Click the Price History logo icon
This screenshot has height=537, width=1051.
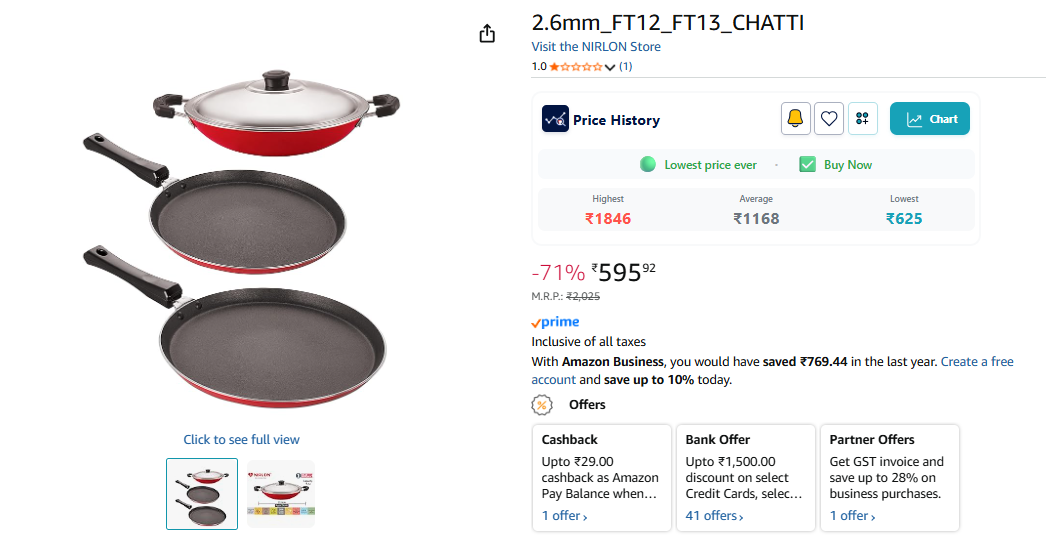[x=555, y=119]
